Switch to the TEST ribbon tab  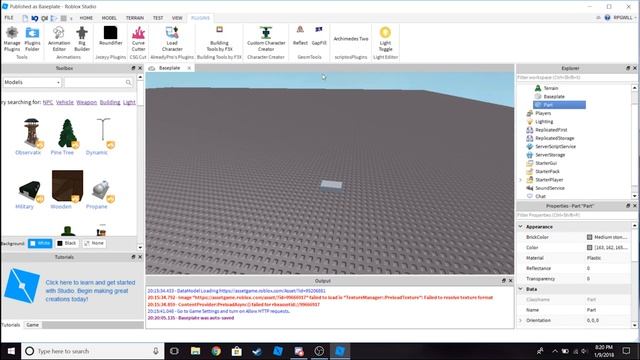(x=158, y=18)
